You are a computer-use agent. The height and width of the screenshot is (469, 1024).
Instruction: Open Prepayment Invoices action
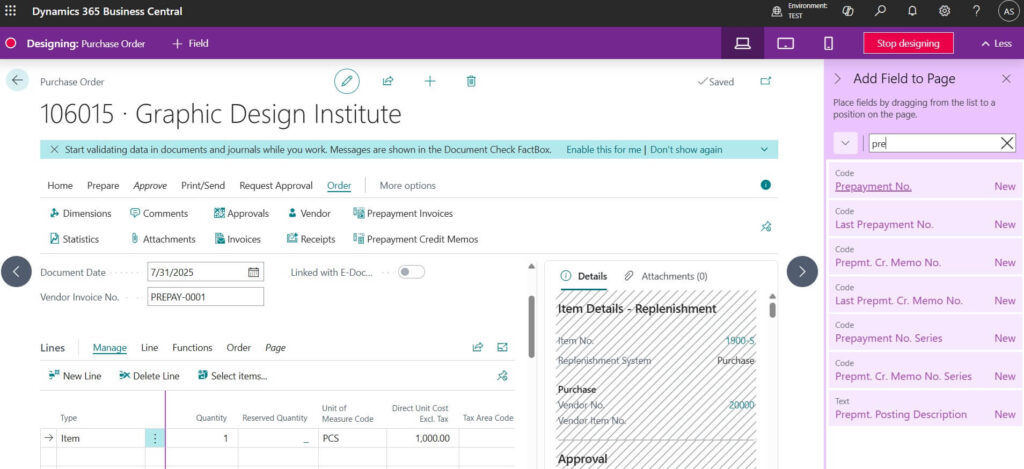coord(409,213)
